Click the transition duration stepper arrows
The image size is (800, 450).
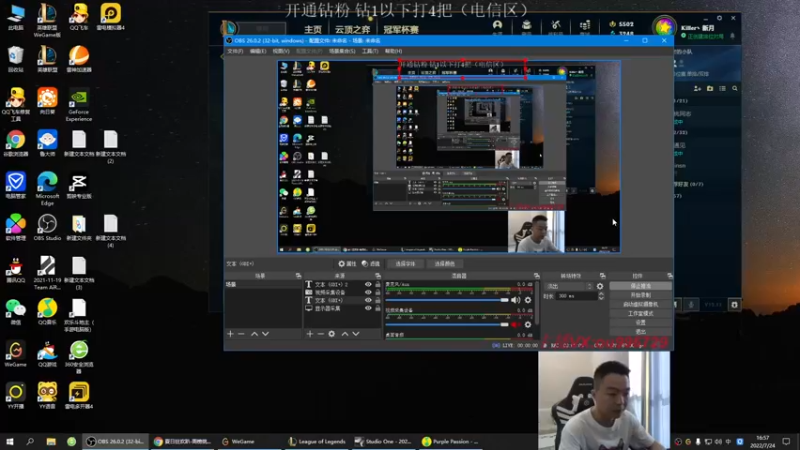(x=601, y=296)
